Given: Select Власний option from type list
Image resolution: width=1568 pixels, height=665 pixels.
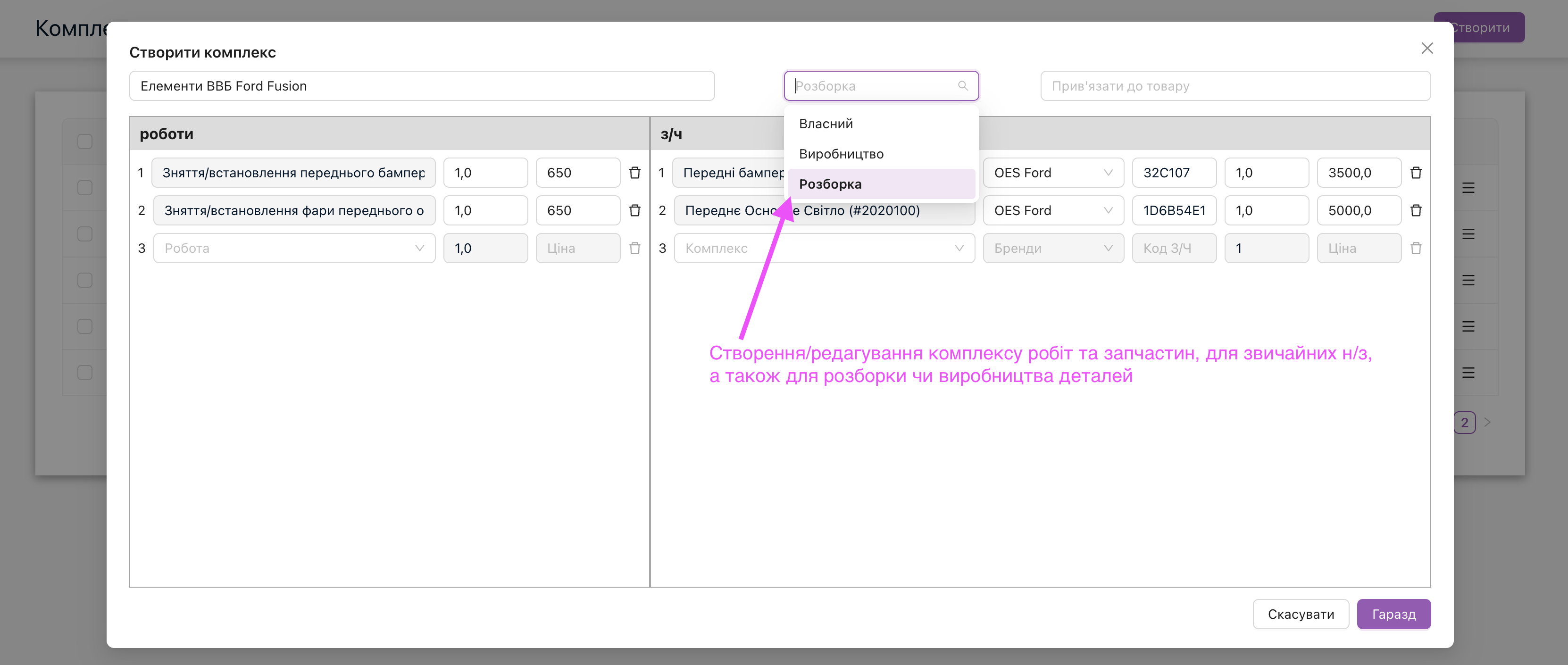Looking at the screenshot, I should (x=826, y=124).
